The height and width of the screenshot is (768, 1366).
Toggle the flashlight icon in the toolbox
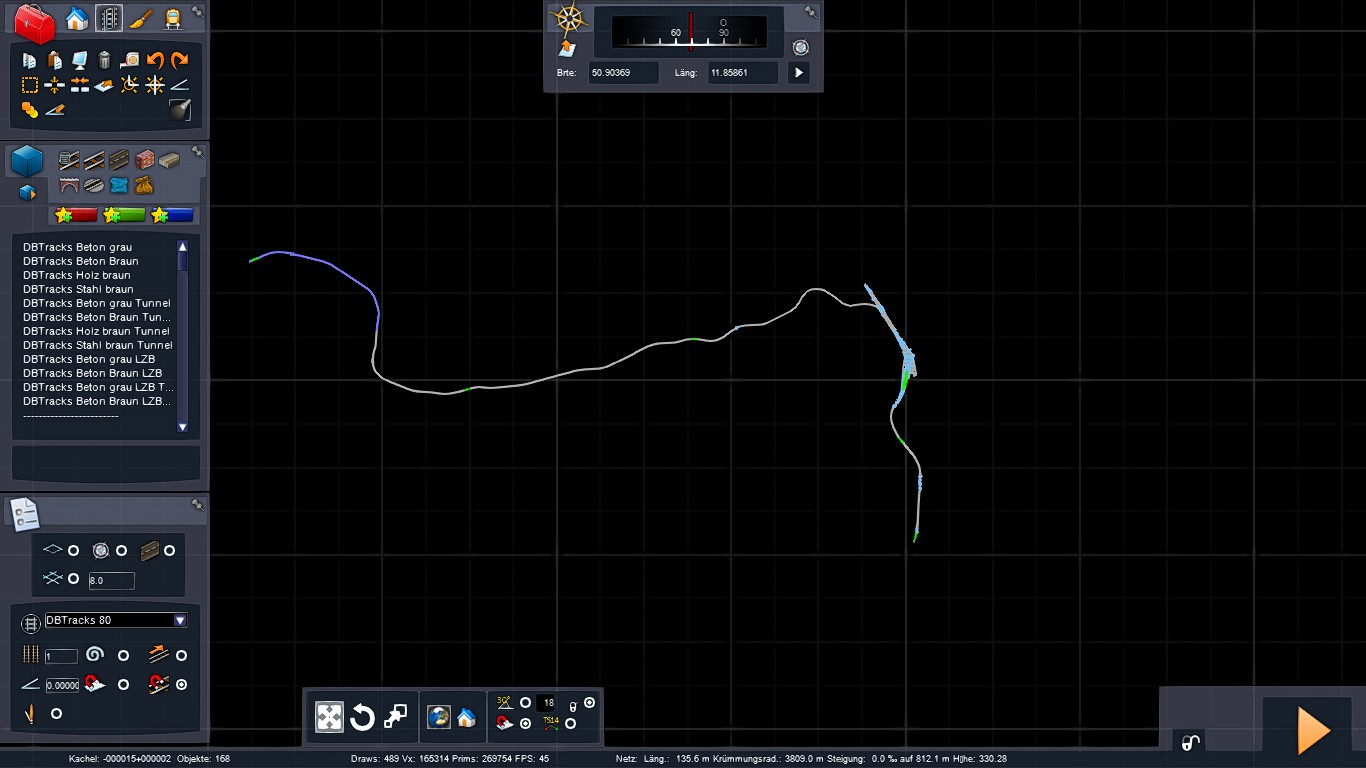click(x=180, y=110)
